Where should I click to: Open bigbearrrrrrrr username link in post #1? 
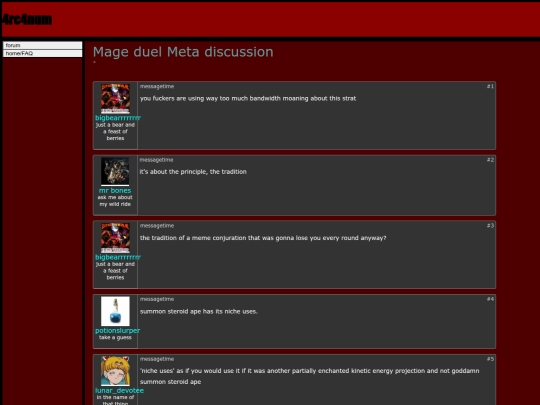118,118
